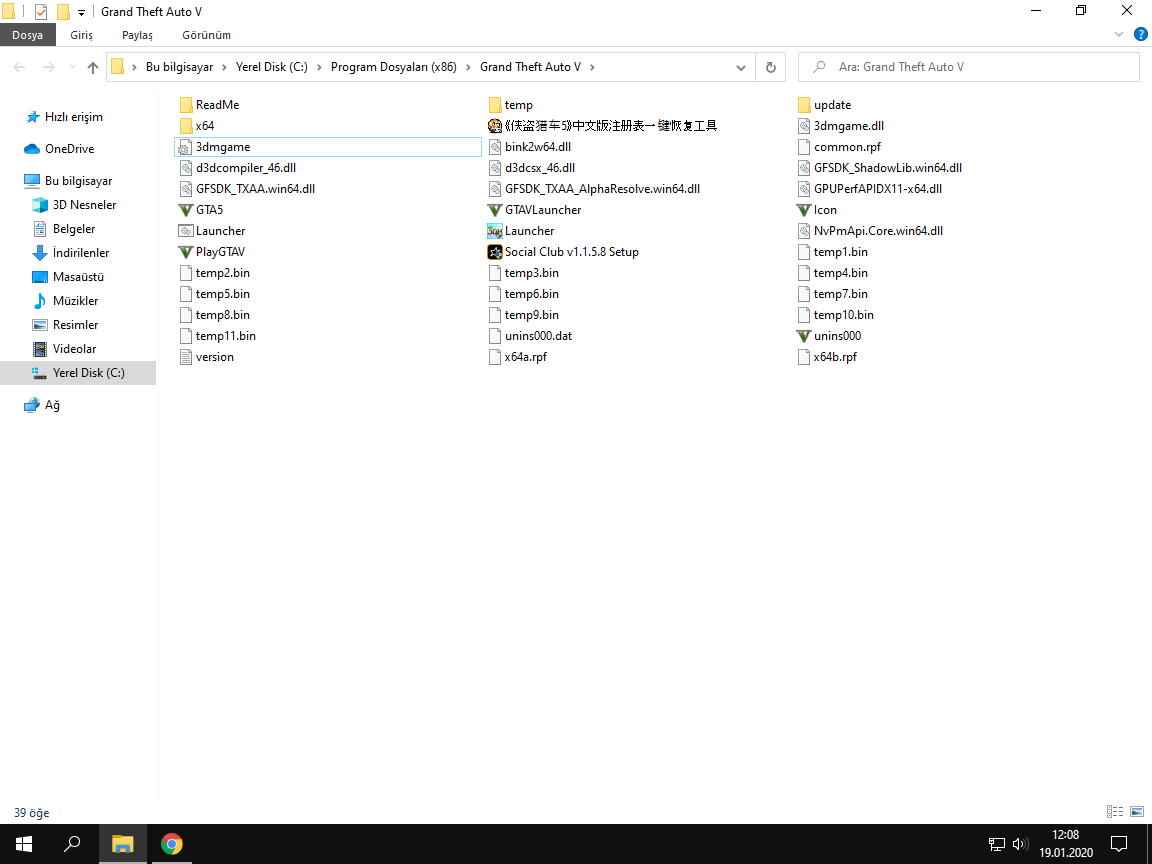
Task: Select the temp folder icon
Action: tap(495, 105)
